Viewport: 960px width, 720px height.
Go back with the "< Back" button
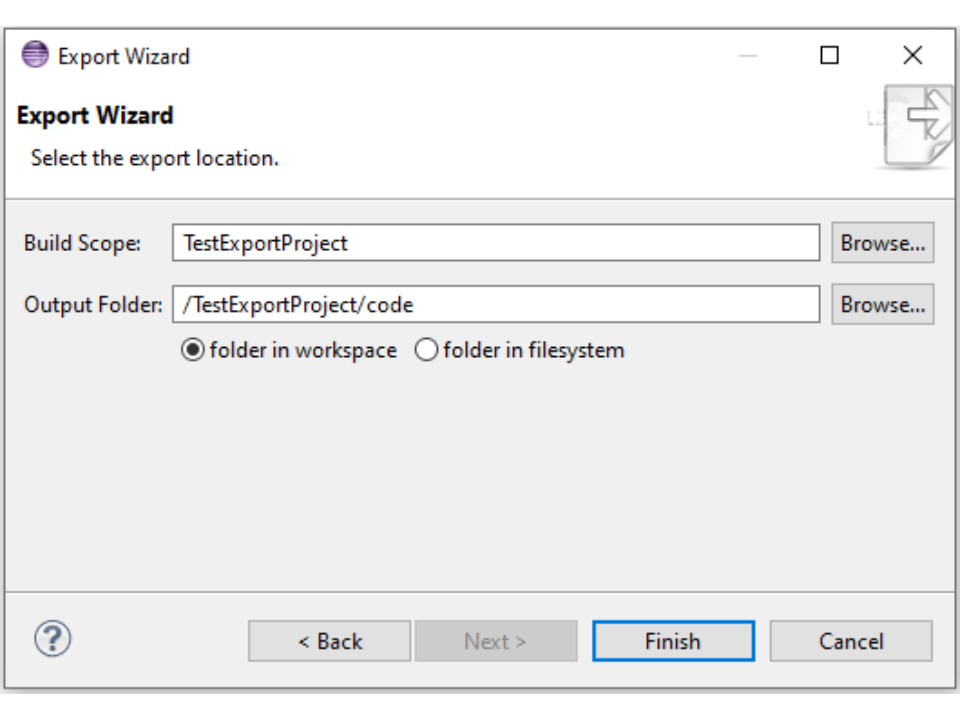[329, 641]
